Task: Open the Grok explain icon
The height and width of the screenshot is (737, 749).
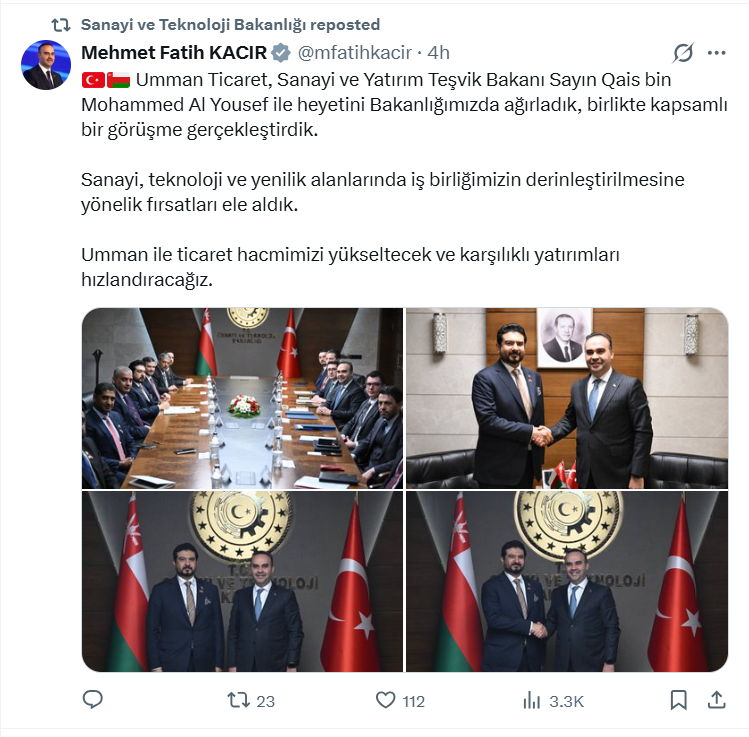Action: coord(683,53)
